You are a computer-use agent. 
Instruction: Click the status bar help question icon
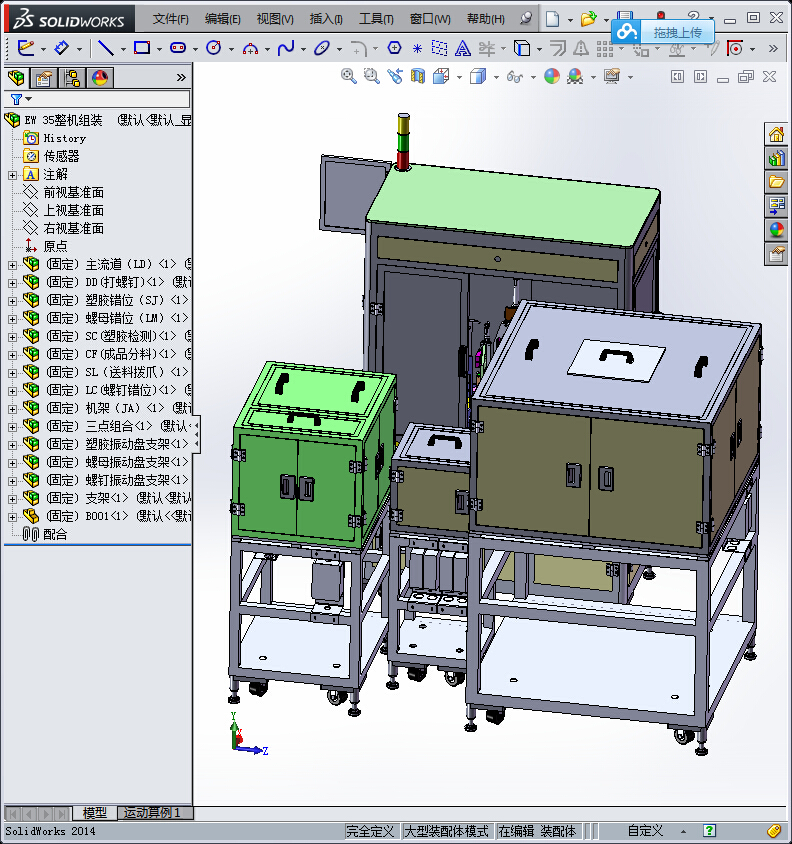[x=709, y=831]
